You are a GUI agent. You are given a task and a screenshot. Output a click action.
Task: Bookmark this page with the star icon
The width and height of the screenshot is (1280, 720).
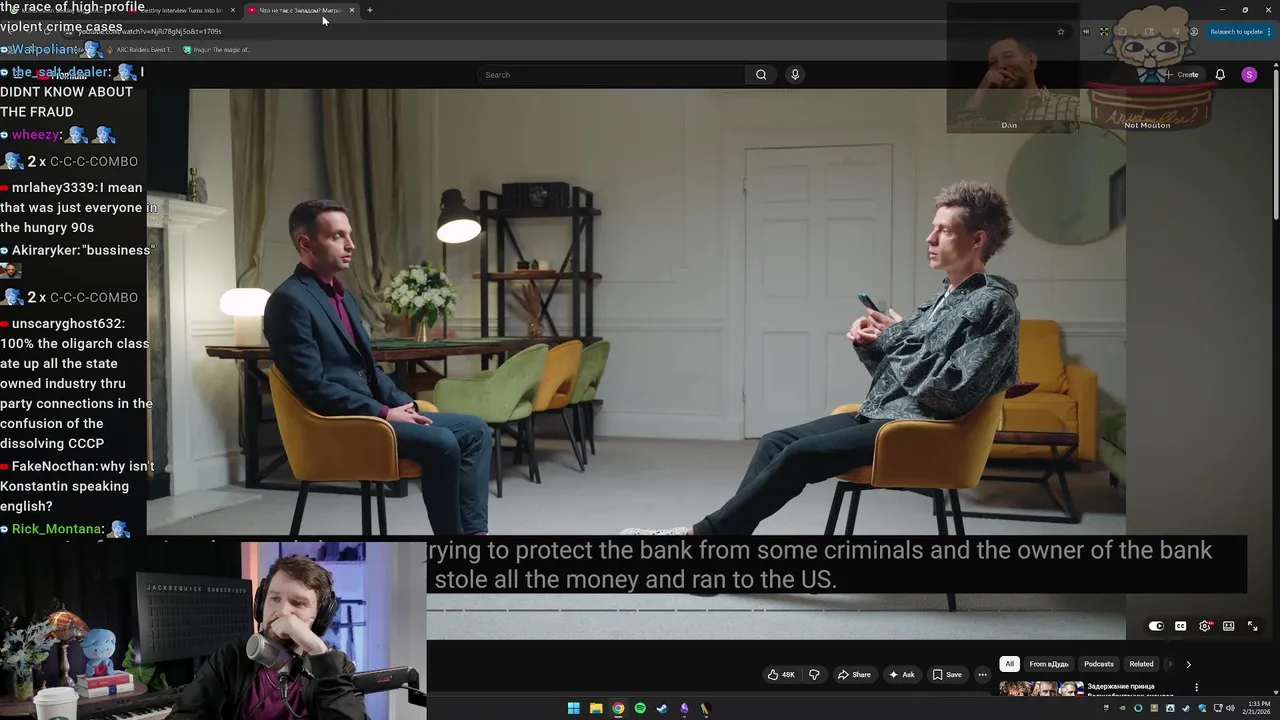pos(1061,31)
